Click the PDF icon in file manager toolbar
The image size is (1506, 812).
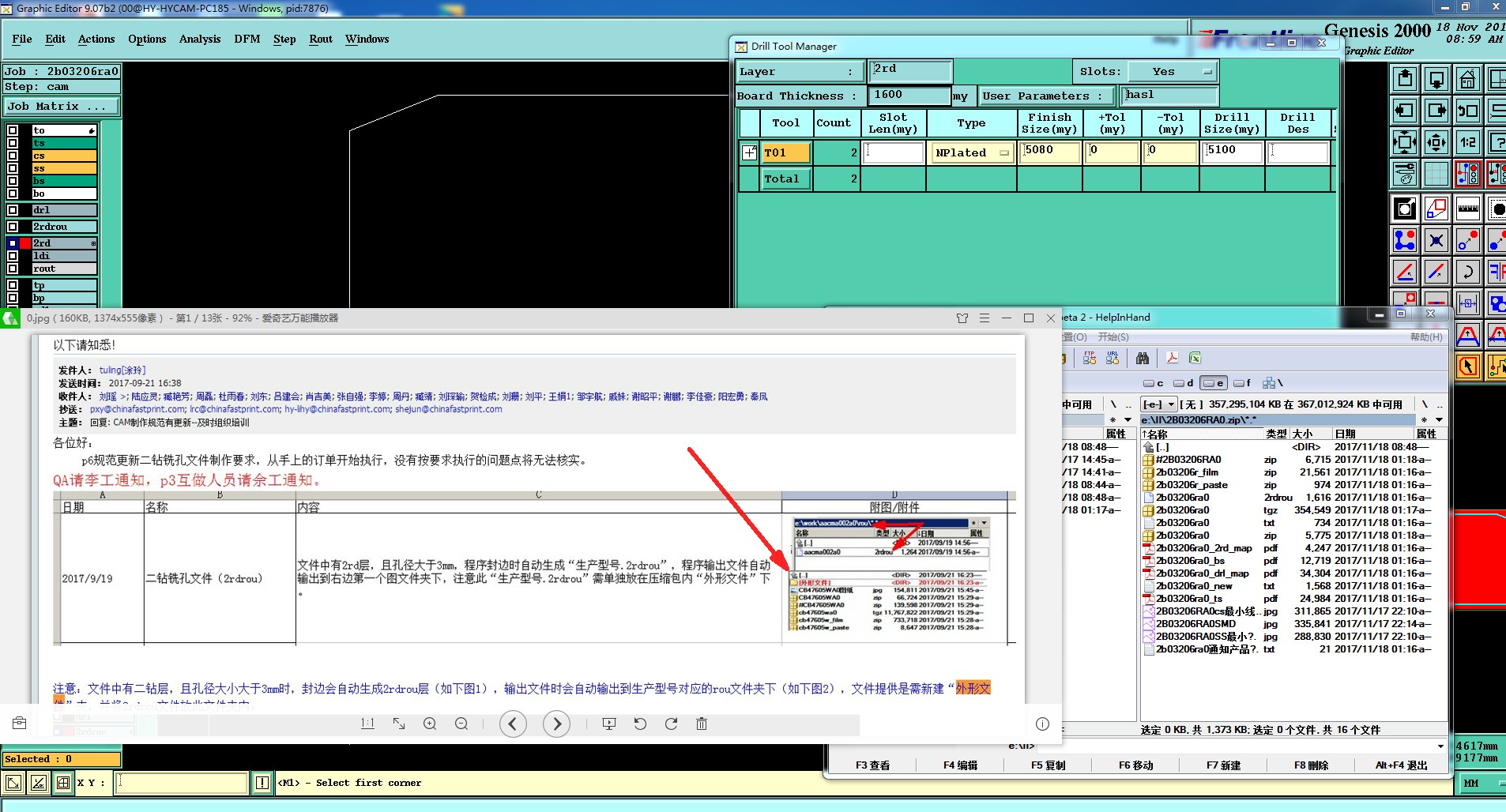(x=1173, y=358)
